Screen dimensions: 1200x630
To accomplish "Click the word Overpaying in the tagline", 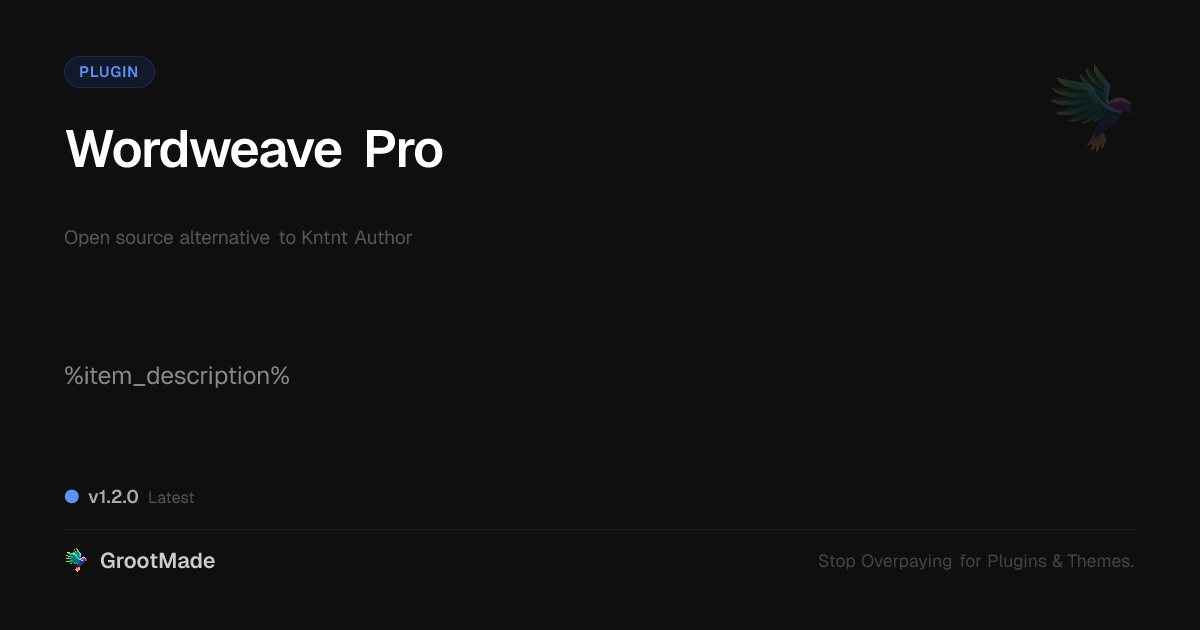I will pos(907,562).
